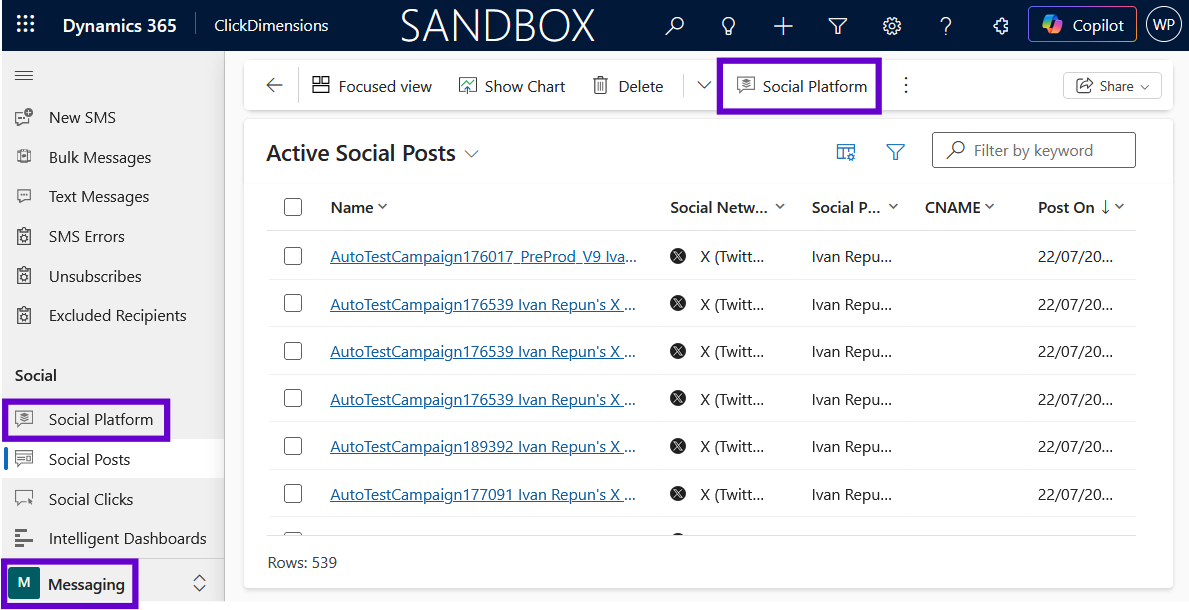This screenshot has height=610, width=1189.
Task: Open advanced find funnel icon in top bar
Action: click(837, 26)
